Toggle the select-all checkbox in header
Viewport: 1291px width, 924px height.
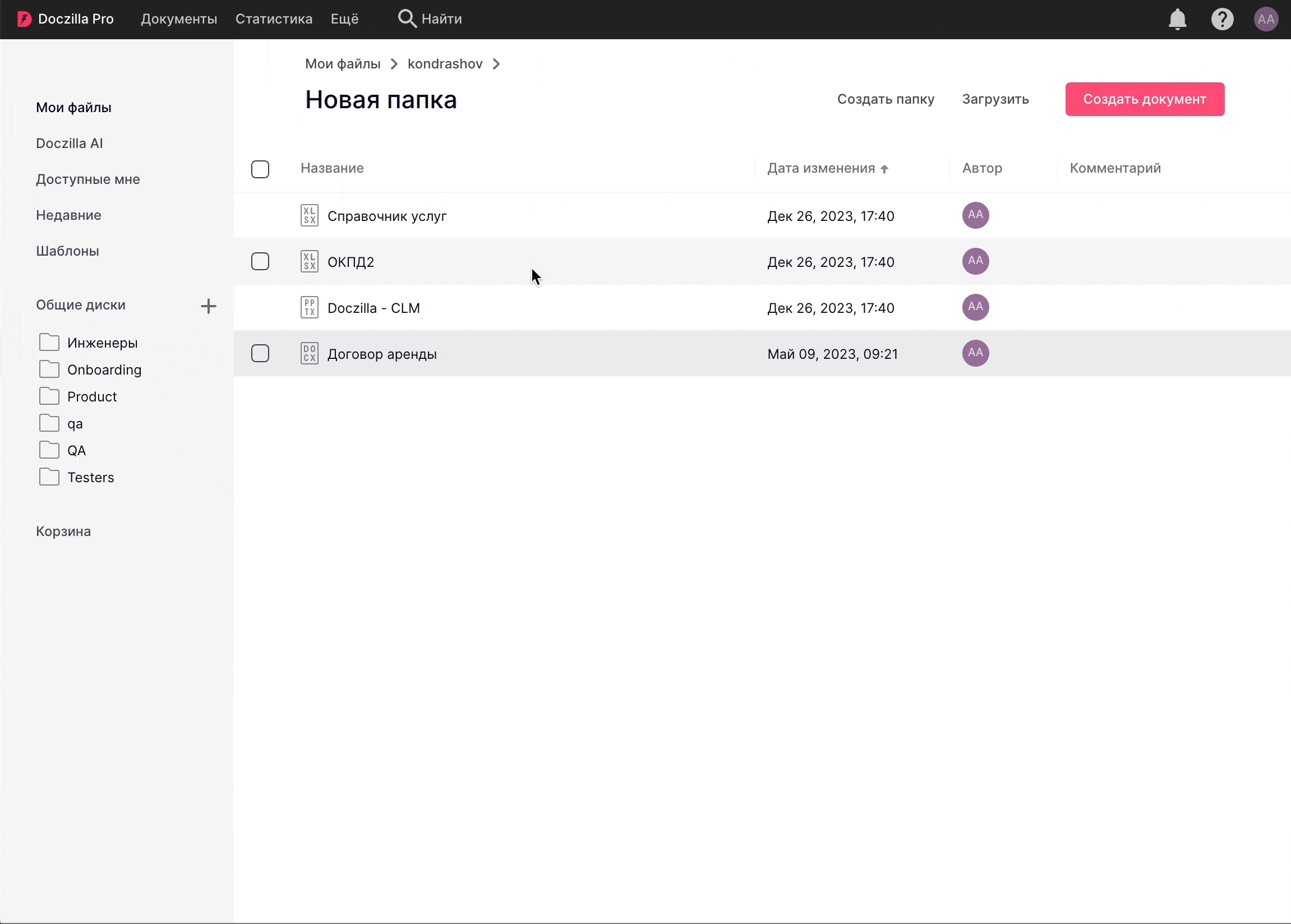[260, 169]
